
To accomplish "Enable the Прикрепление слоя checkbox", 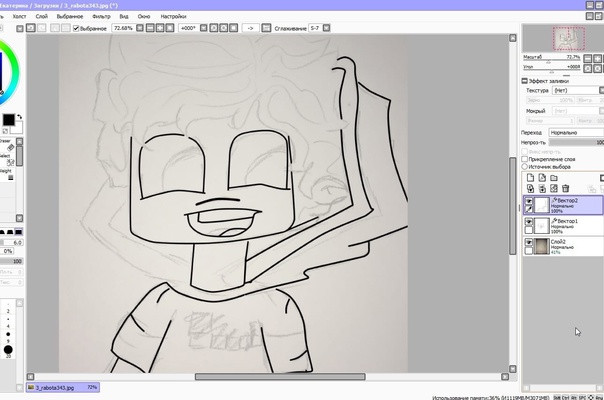I will click(526, 159).
